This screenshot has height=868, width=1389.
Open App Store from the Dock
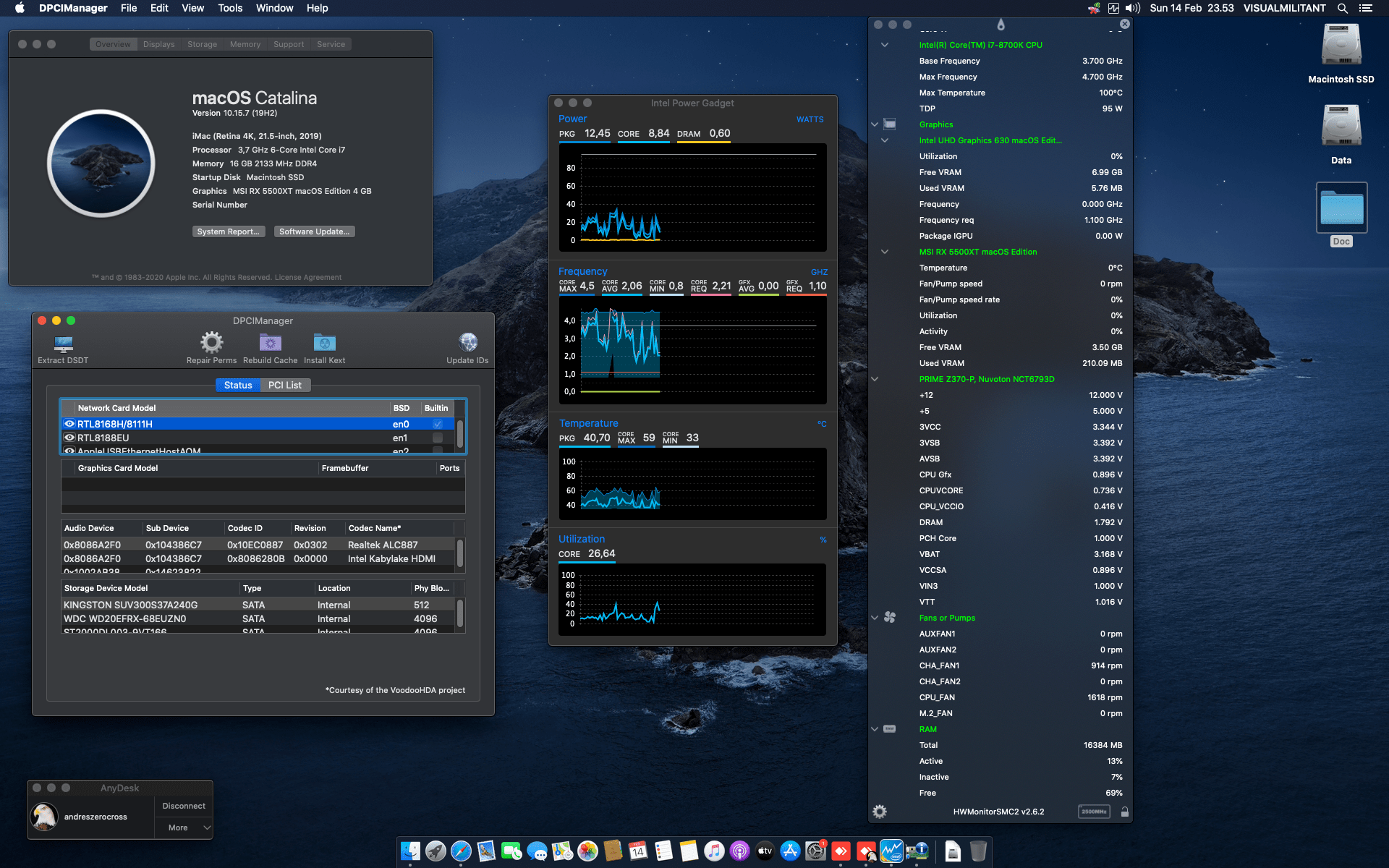pyautogui.click(x=790, y=851)
